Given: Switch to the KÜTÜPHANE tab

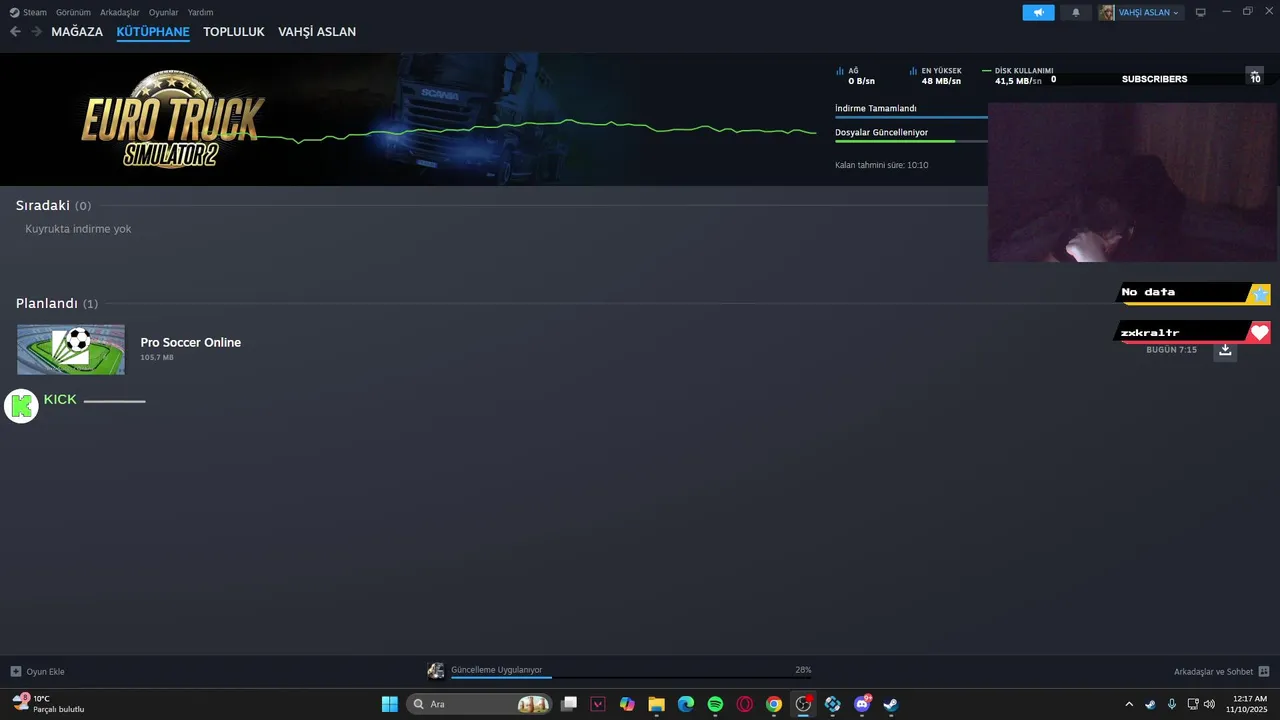Looking at the screenshot, I should click(x=153, y=32).
